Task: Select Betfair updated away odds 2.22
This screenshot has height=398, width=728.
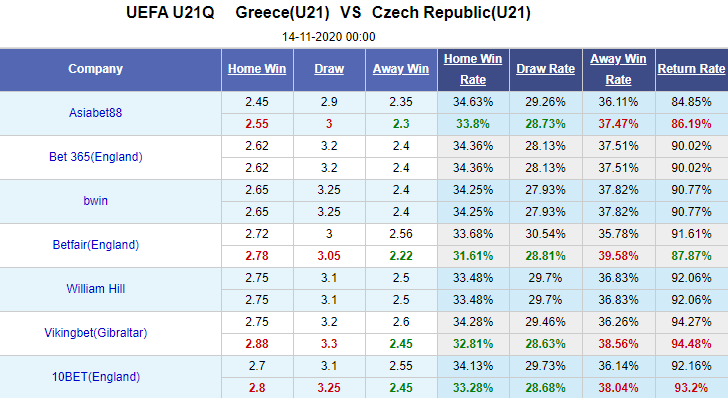Action: click(401, 256)
